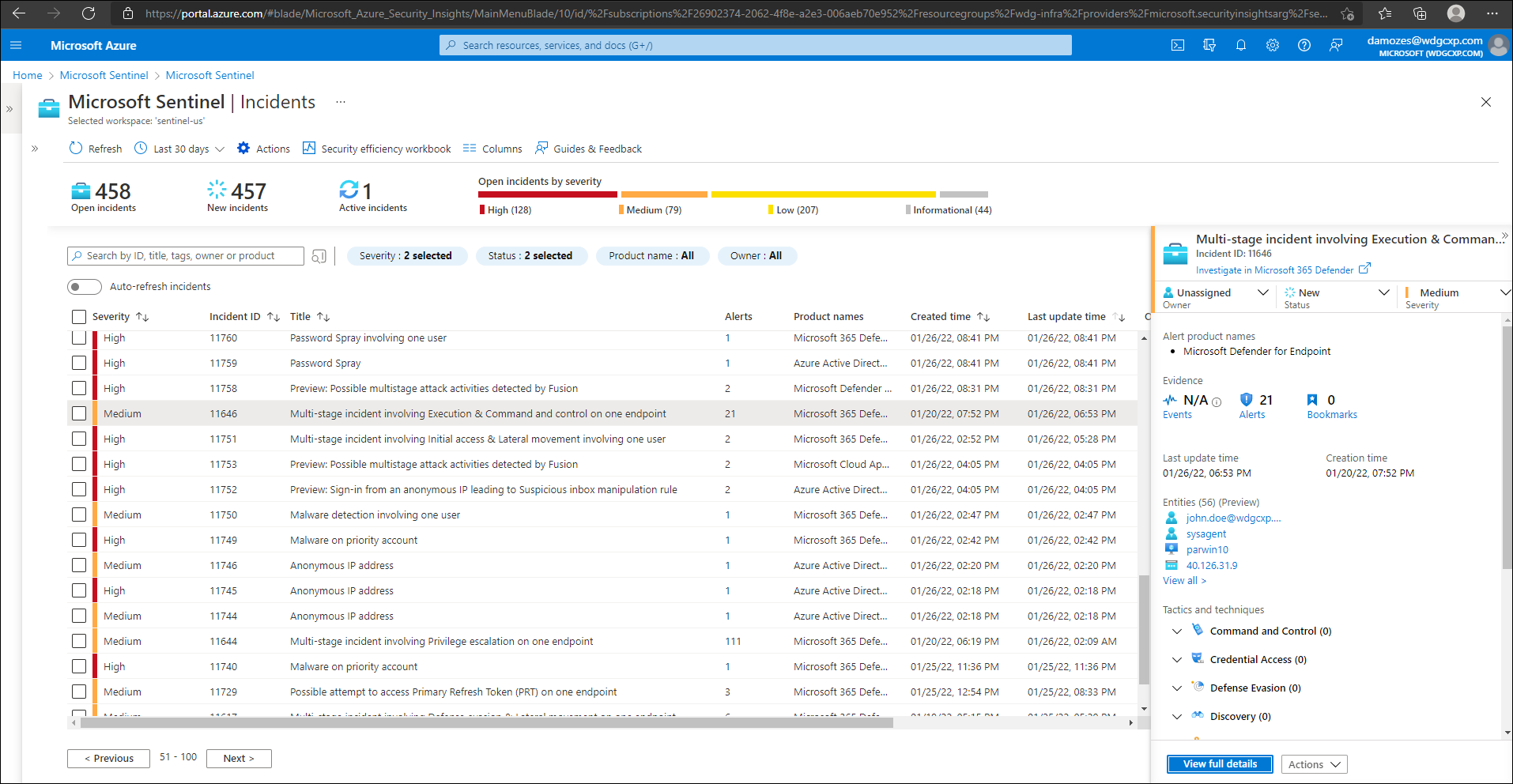Image resolution: width=1513 pixels, height=784 pixels.
Task: Open the Azure portal hamburger menu
Action: (x=16, y=45)
